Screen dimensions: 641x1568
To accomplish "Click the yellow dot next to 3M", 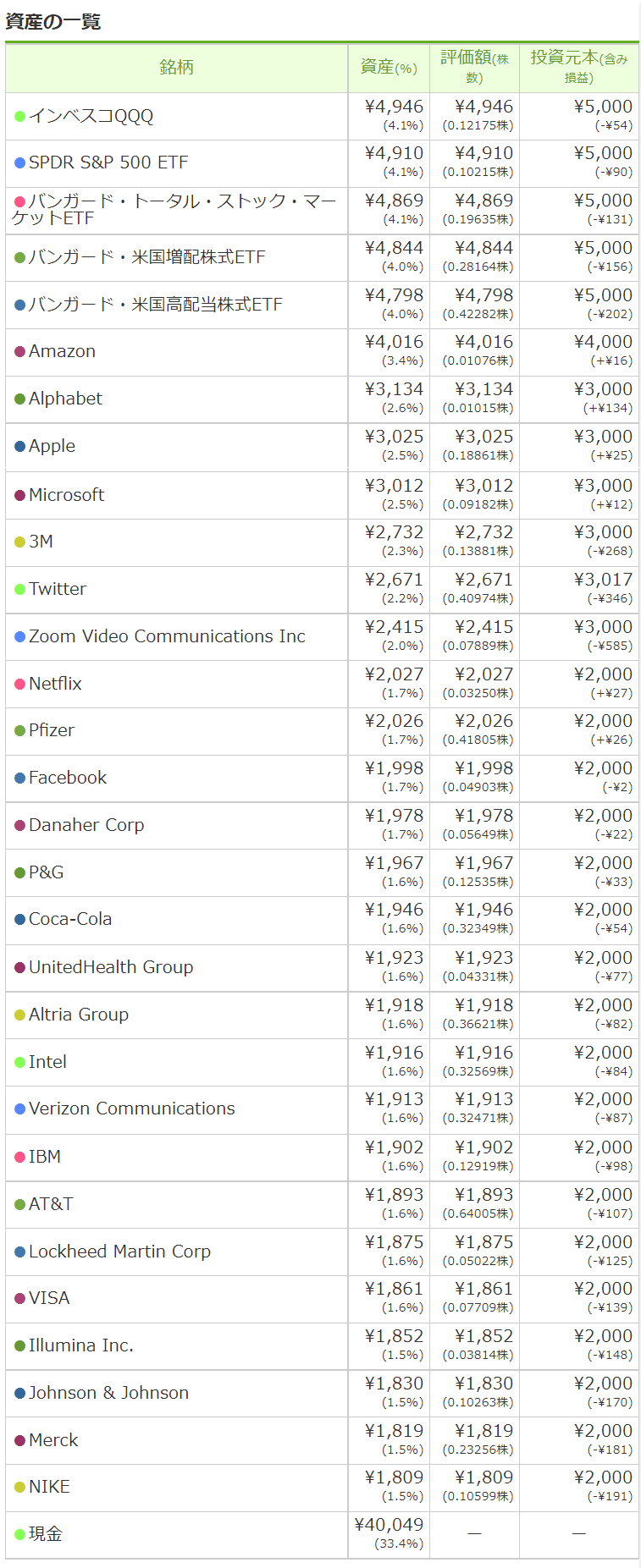I will click(x=19, y=542).
